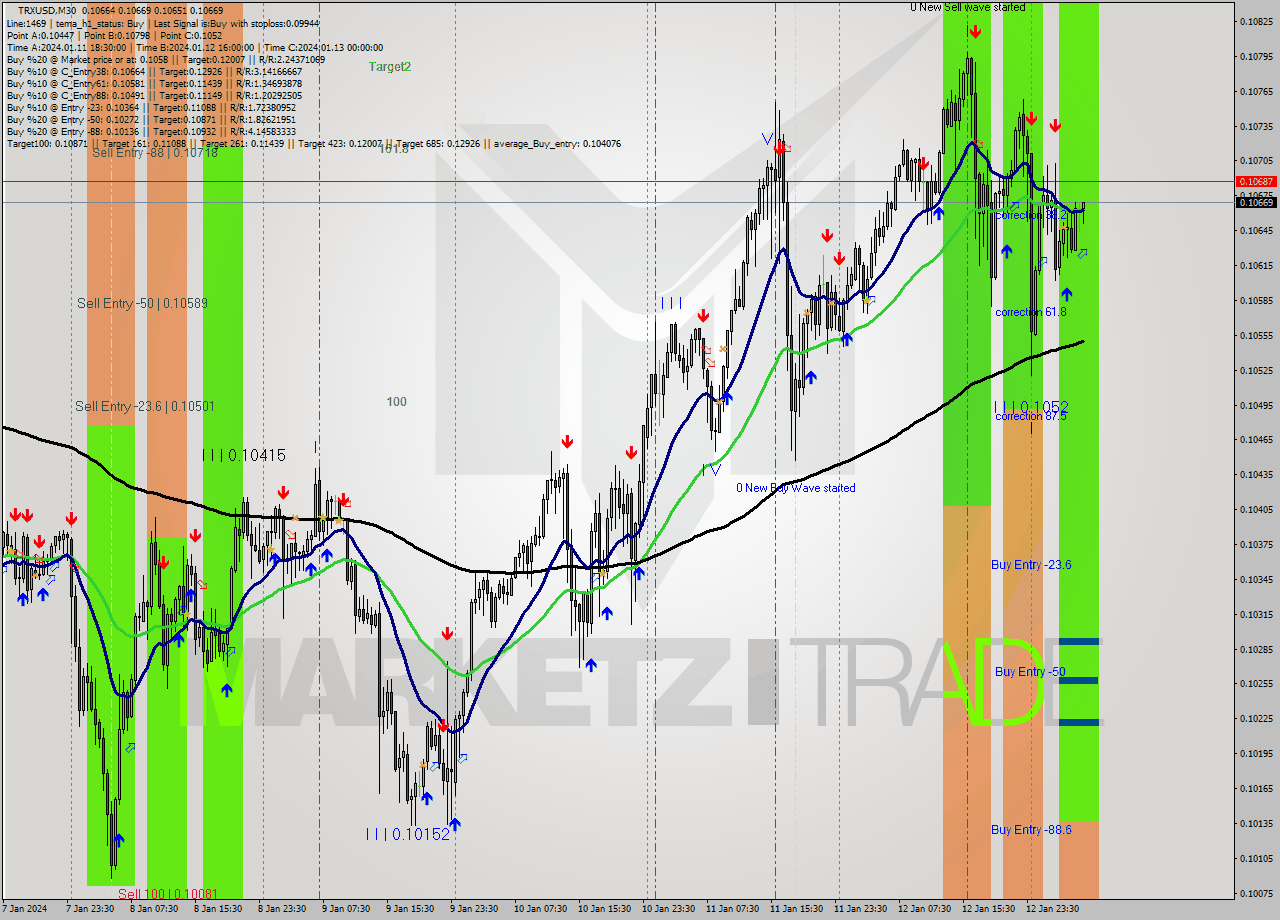1280x920 pixels.
Task: Click the 'Buy %10 @ C_Entry38: 0.10664' line
Action: click(154, 71)
